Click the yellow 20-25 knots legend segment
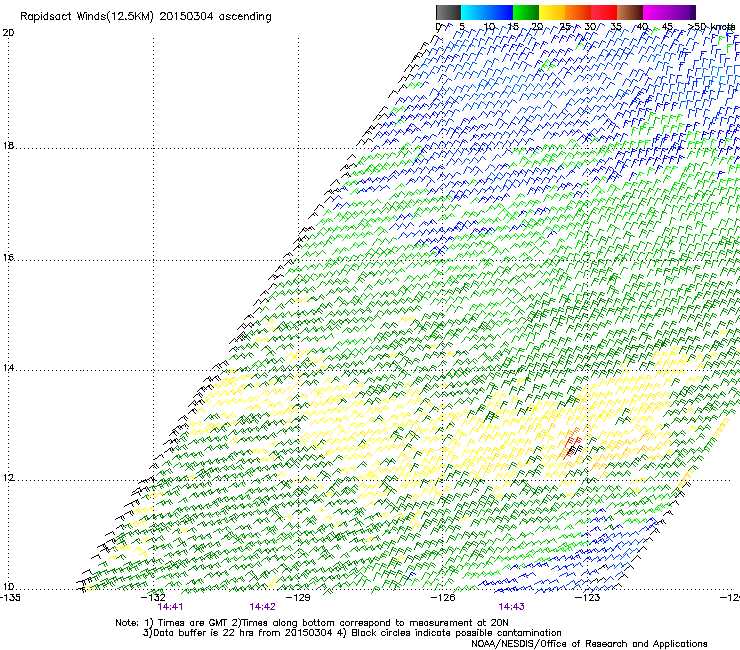Image resolution: width=740 pixels, height=650 pixels. coord(552,12)
